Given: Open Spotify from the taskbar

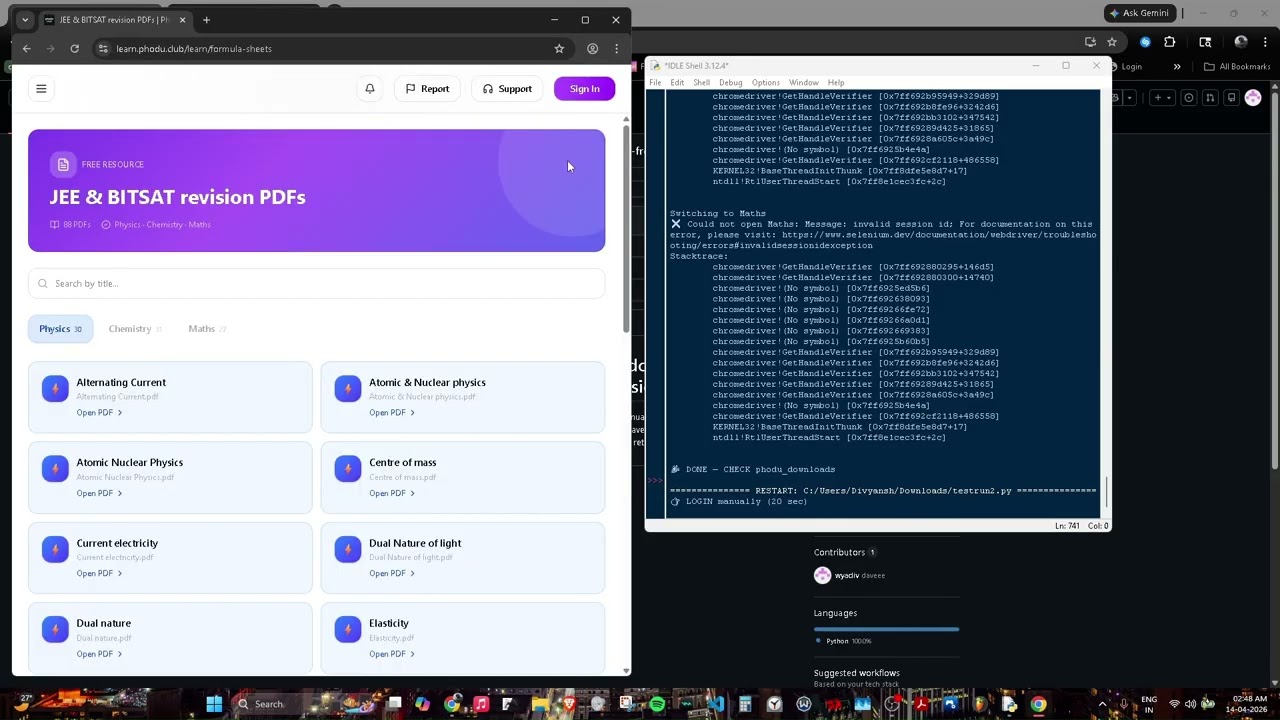Looking at the screenshot, I should (x=657, y=704).
